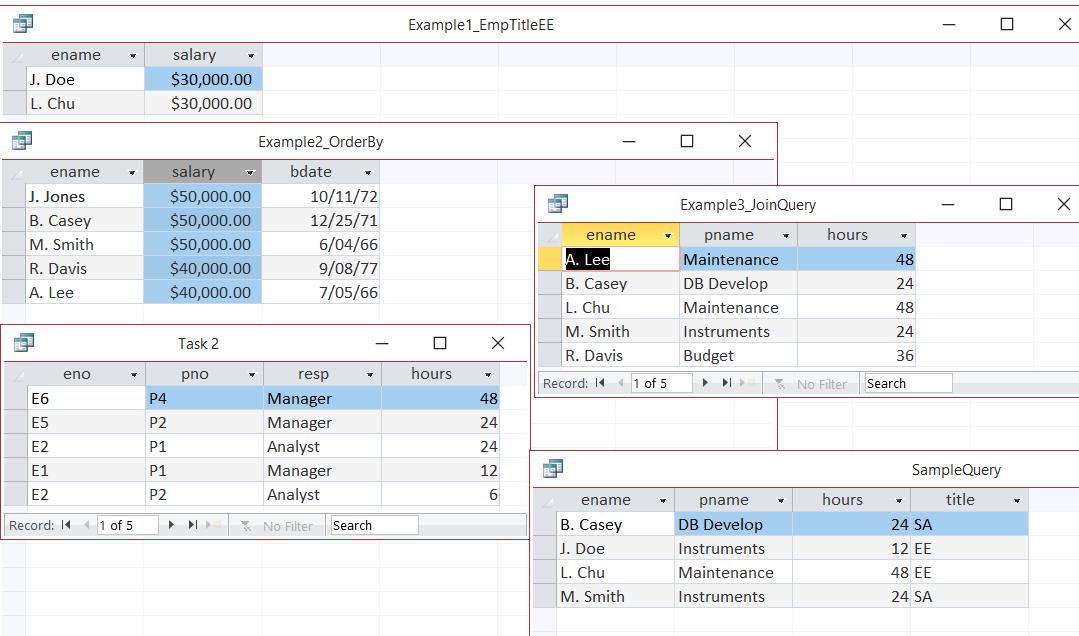Maximize the Example2_OrderBy window
This screenshot has height=636, width=1079.
[x=687, y=141]
